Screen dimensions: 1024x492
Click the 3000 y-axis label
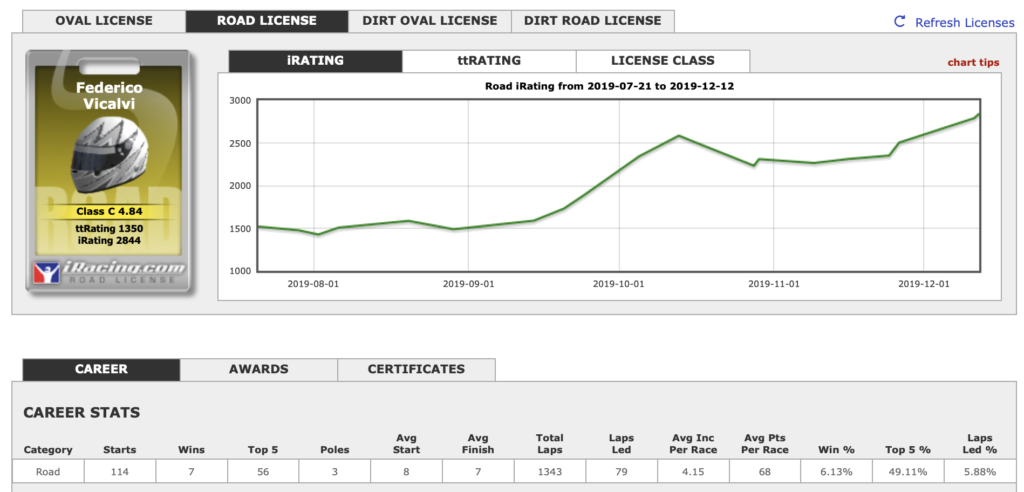pos(240,101)
